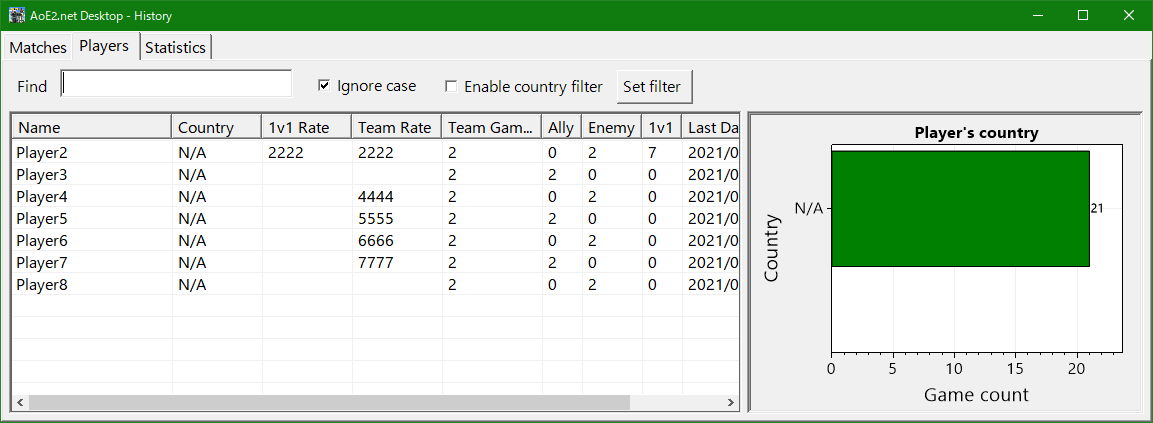Maximize the History window
1153x423 pixels.
point(1083,16)
